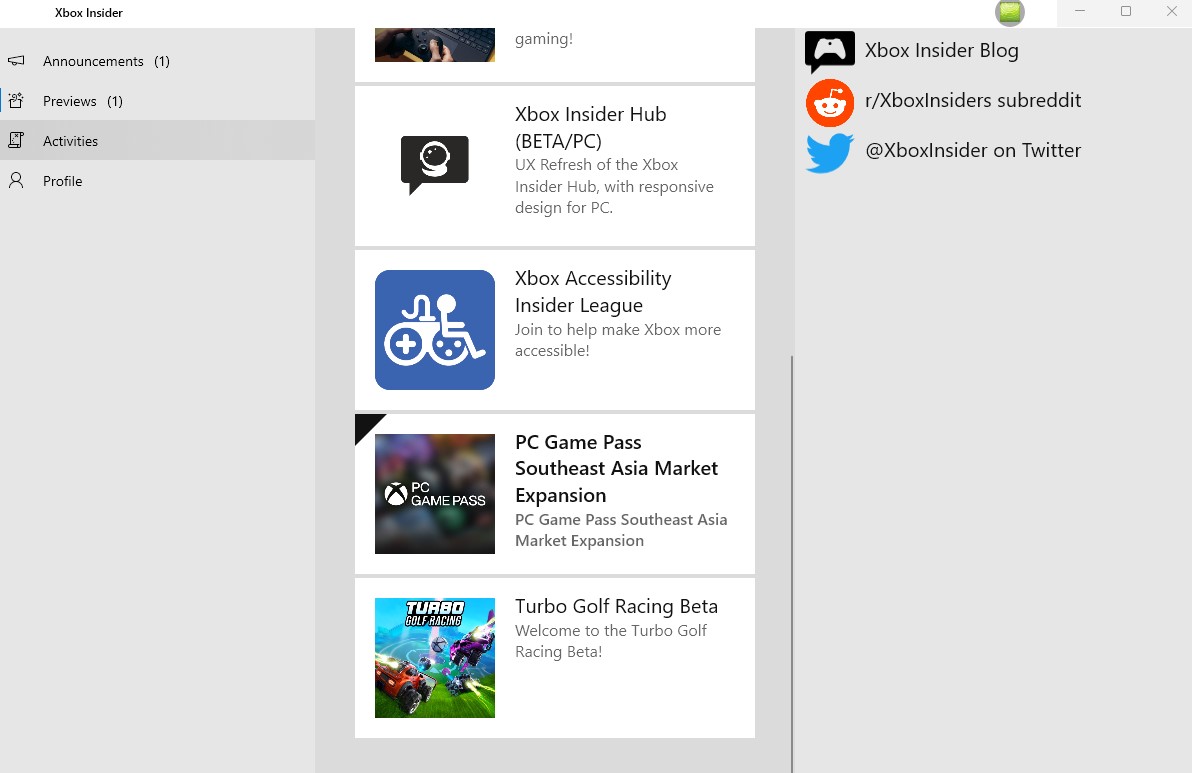Image resolution: width=1192 pixels, height=773 pixels.
Task: Click the vertical scrollbar of the previews list
Action: [791, 564]
